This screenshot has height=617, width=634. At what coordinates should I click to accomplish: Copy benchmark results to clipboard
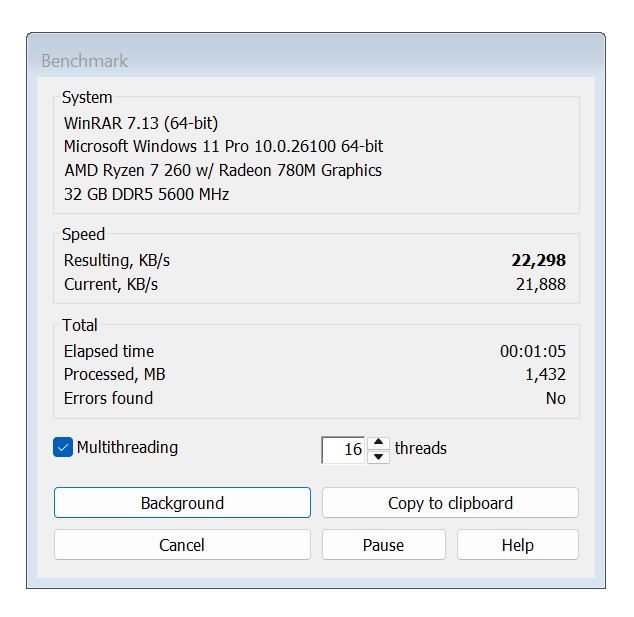(x=450, y=503)
